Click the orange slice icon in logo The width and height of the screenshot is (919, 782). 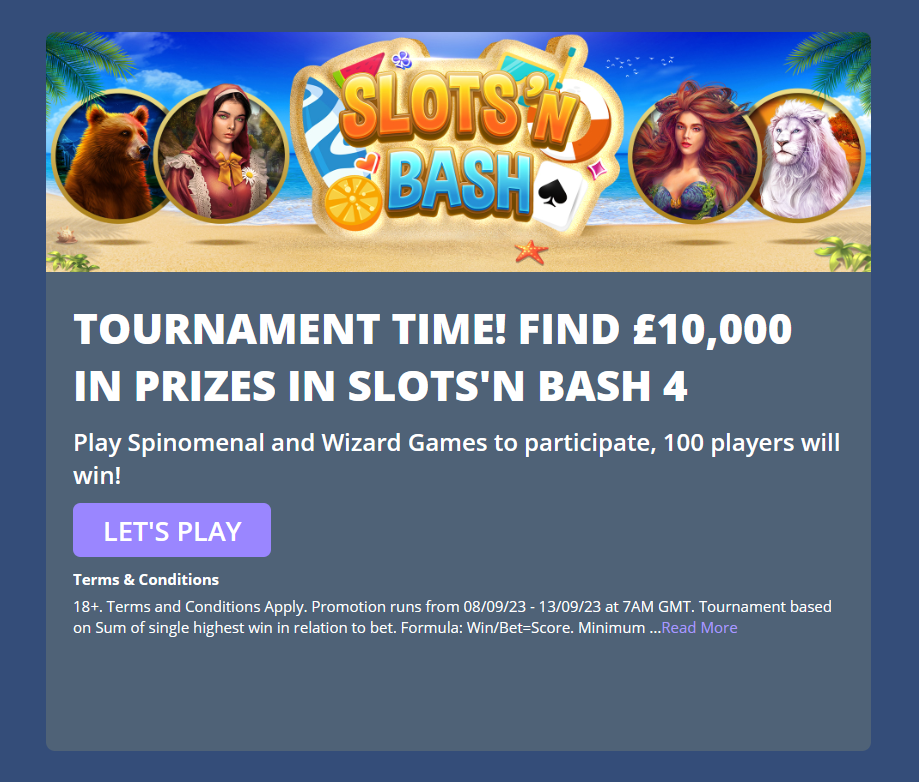(353, 203)
